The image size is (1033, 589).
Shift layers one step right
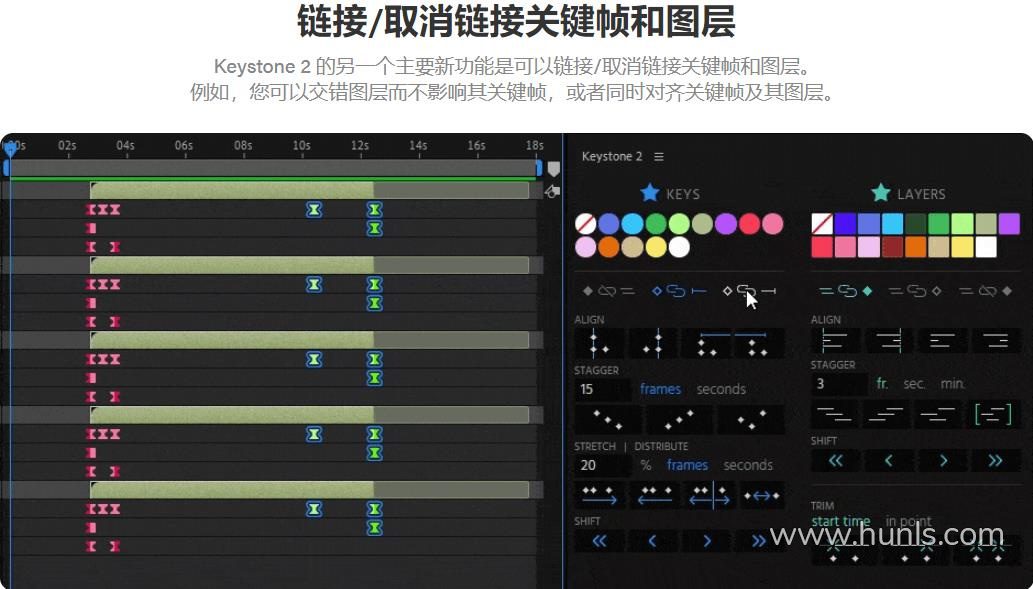pyautogui.click(x=943, y=461)
